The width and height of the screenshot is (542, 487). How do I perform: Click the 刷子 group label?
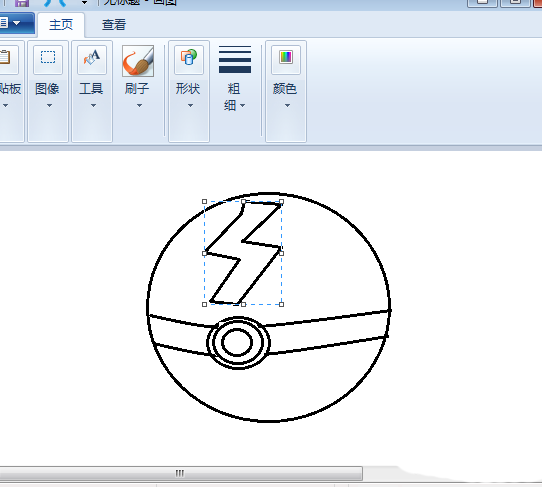[137, 89]
